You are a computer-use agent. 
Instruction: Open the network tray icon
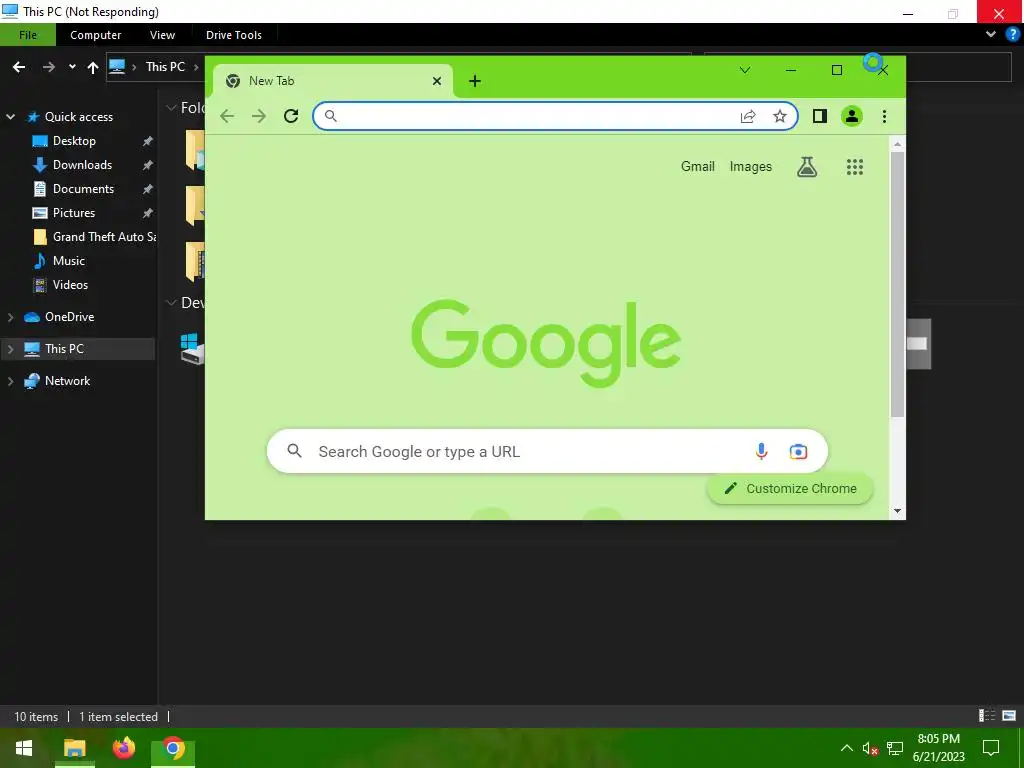pyautogui.click(x=895, y=748)
